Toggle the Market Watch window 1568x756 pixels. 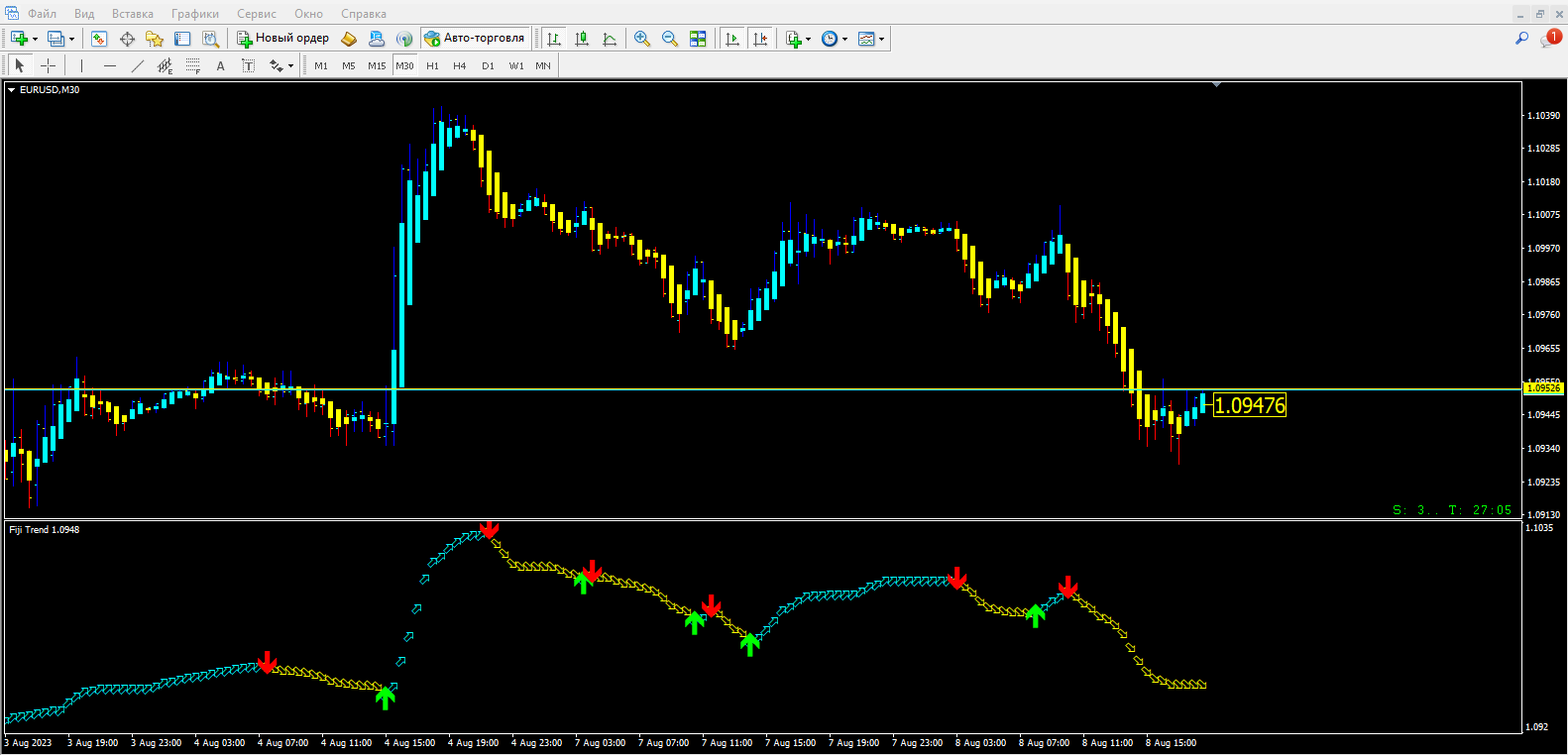(x=99, y=39)
